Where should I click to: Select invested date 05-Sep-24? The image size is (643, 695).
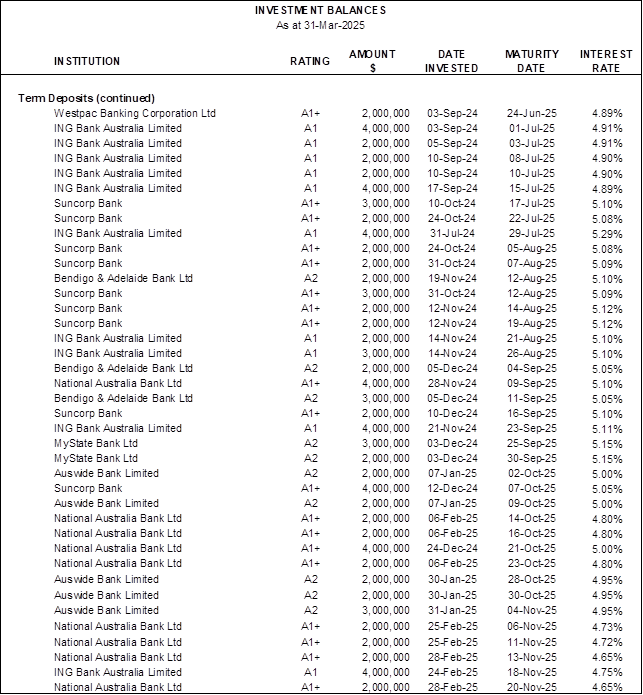[x=452, y=144]
